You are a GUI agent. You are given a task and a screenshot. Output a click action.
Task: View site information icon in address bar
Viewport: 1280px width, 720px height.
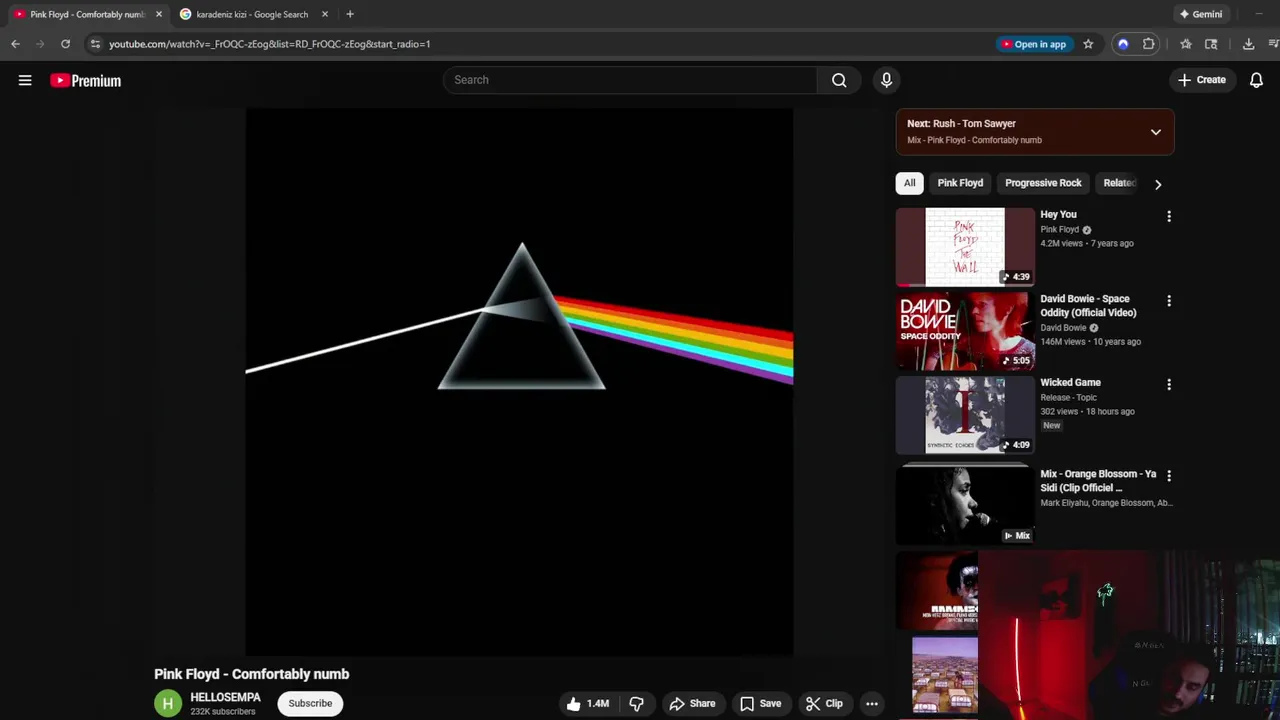pos(94,44)
